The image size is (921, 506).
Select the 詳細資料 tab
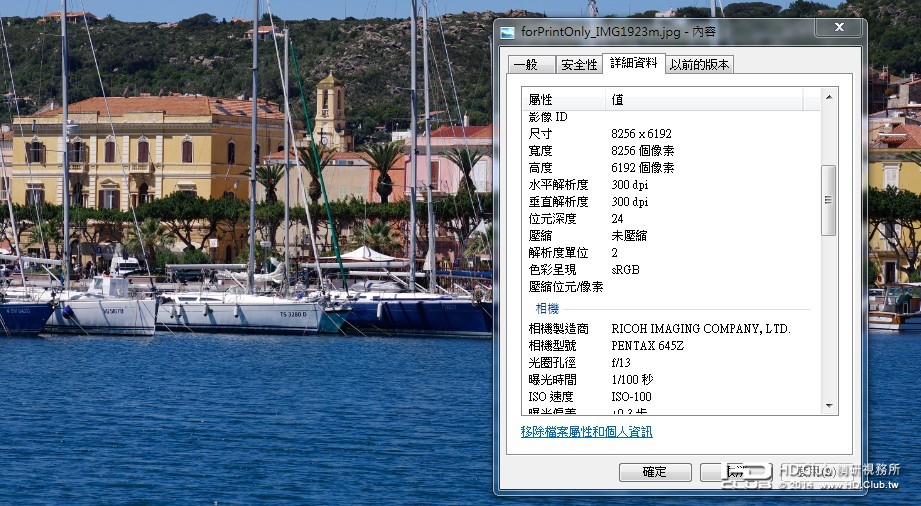tap(634, 63)
